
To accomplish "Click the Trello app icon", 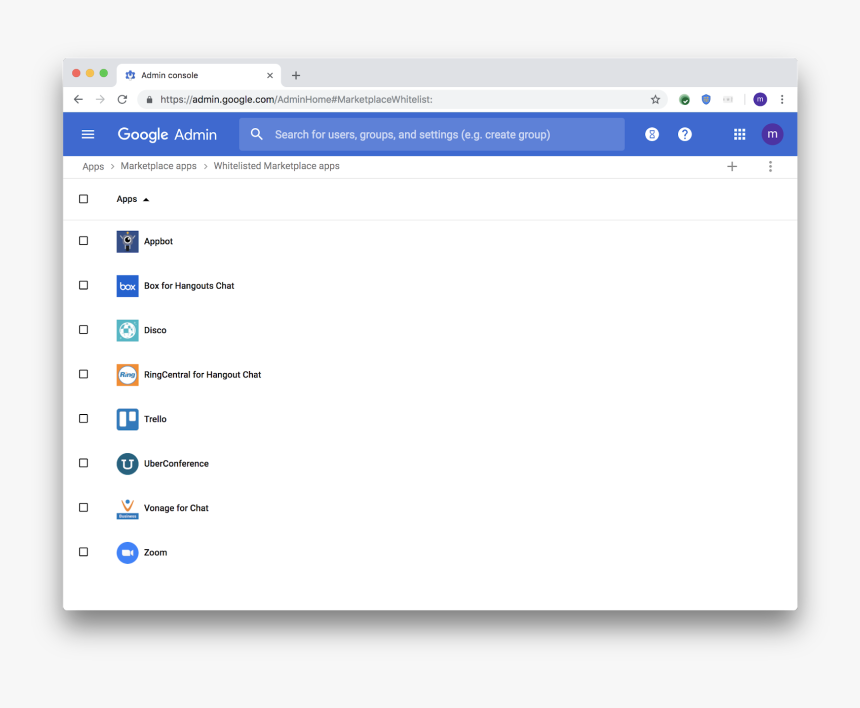I will [x=127, y=419].
